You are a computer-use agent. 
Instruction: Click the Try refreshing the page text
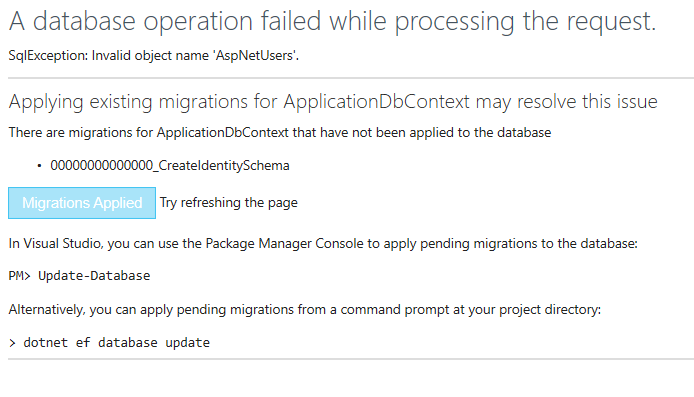(229, 203)
